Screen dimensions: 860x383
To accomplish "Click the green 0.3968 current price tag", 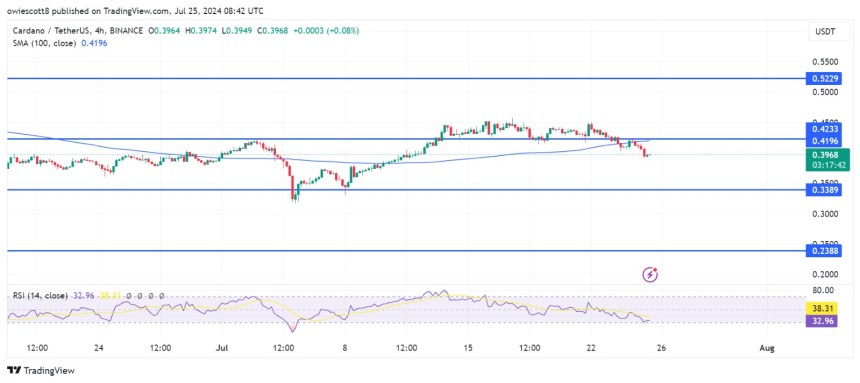I will coord(821,159).
